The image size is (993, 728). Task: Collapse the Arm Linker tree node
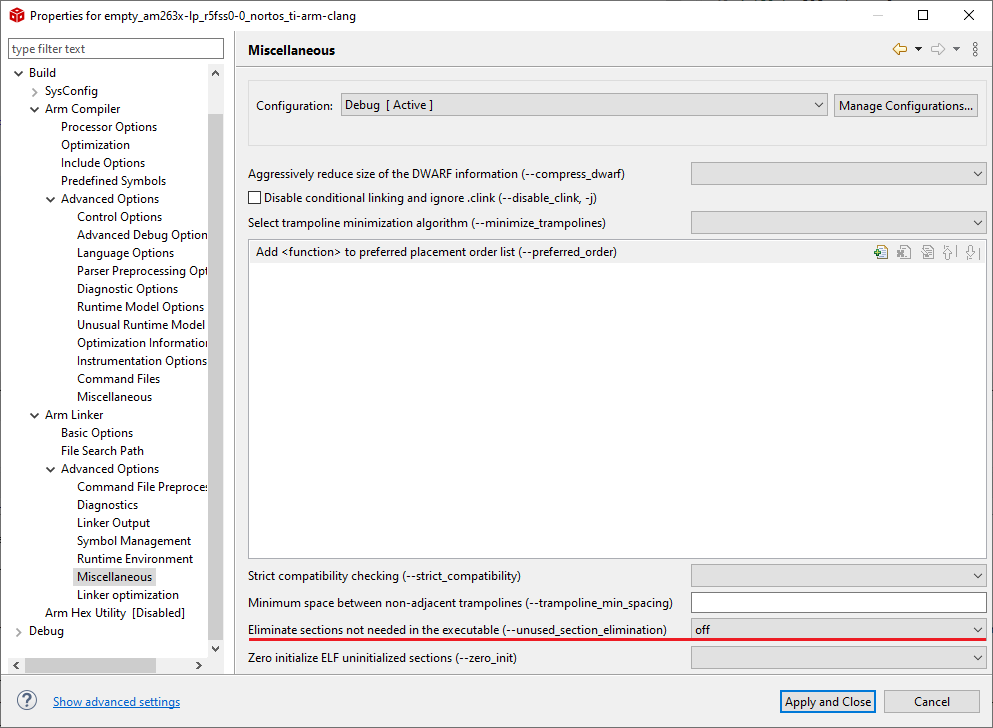point(34,415)
